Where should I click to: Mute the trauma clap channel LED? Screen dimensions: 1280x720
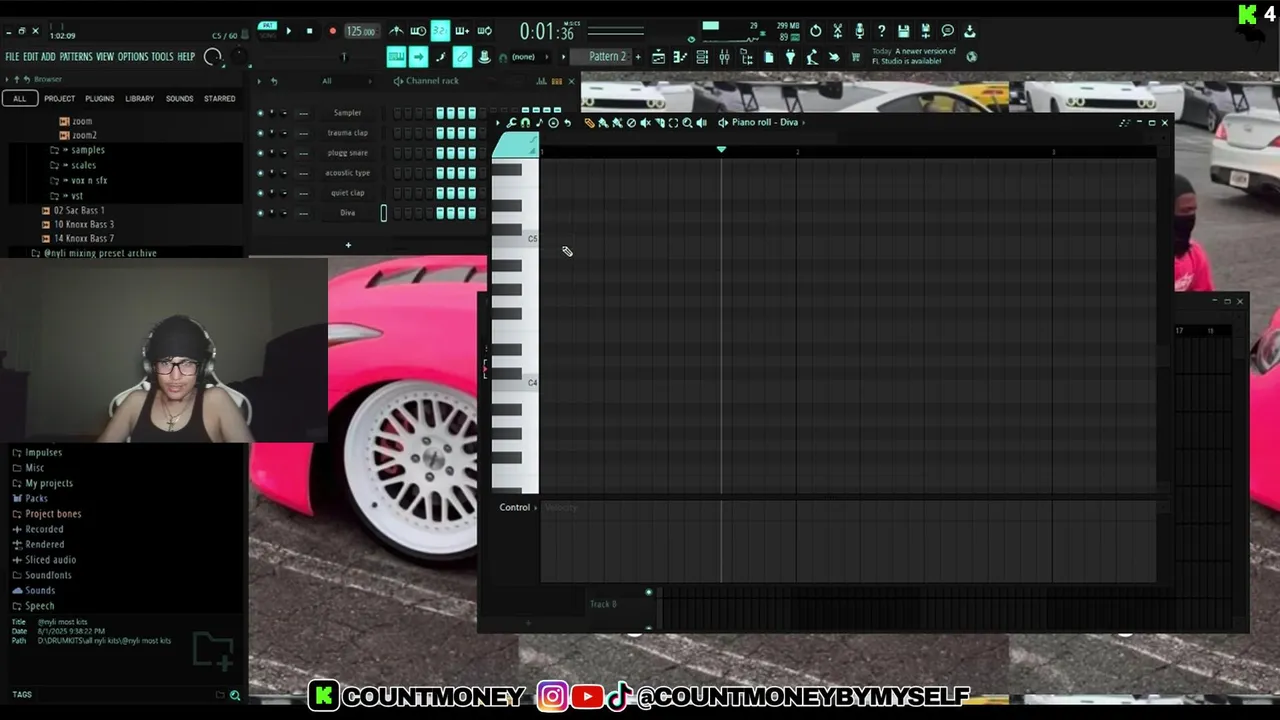(260, 133)
